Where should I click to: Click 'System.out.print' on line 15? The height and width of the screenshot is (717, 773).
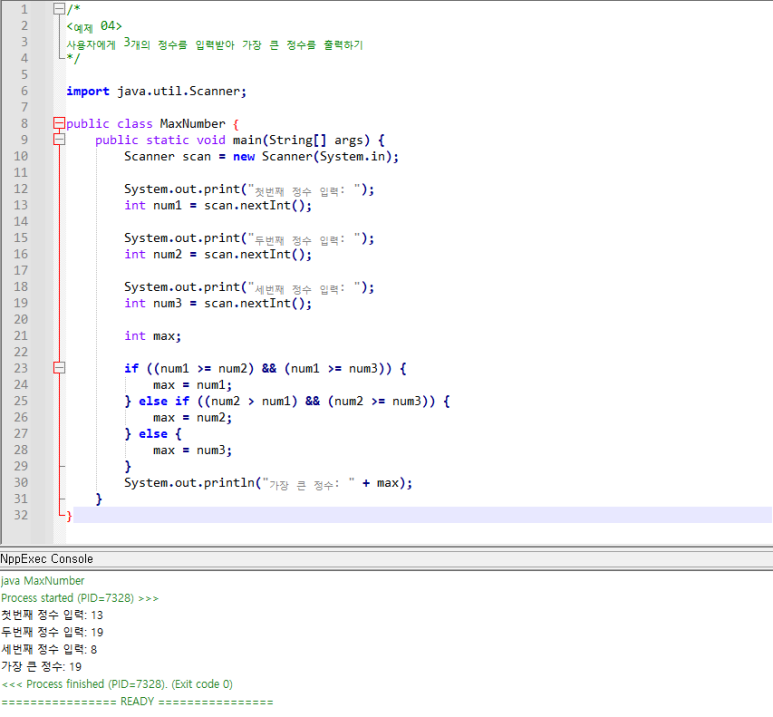182,238
